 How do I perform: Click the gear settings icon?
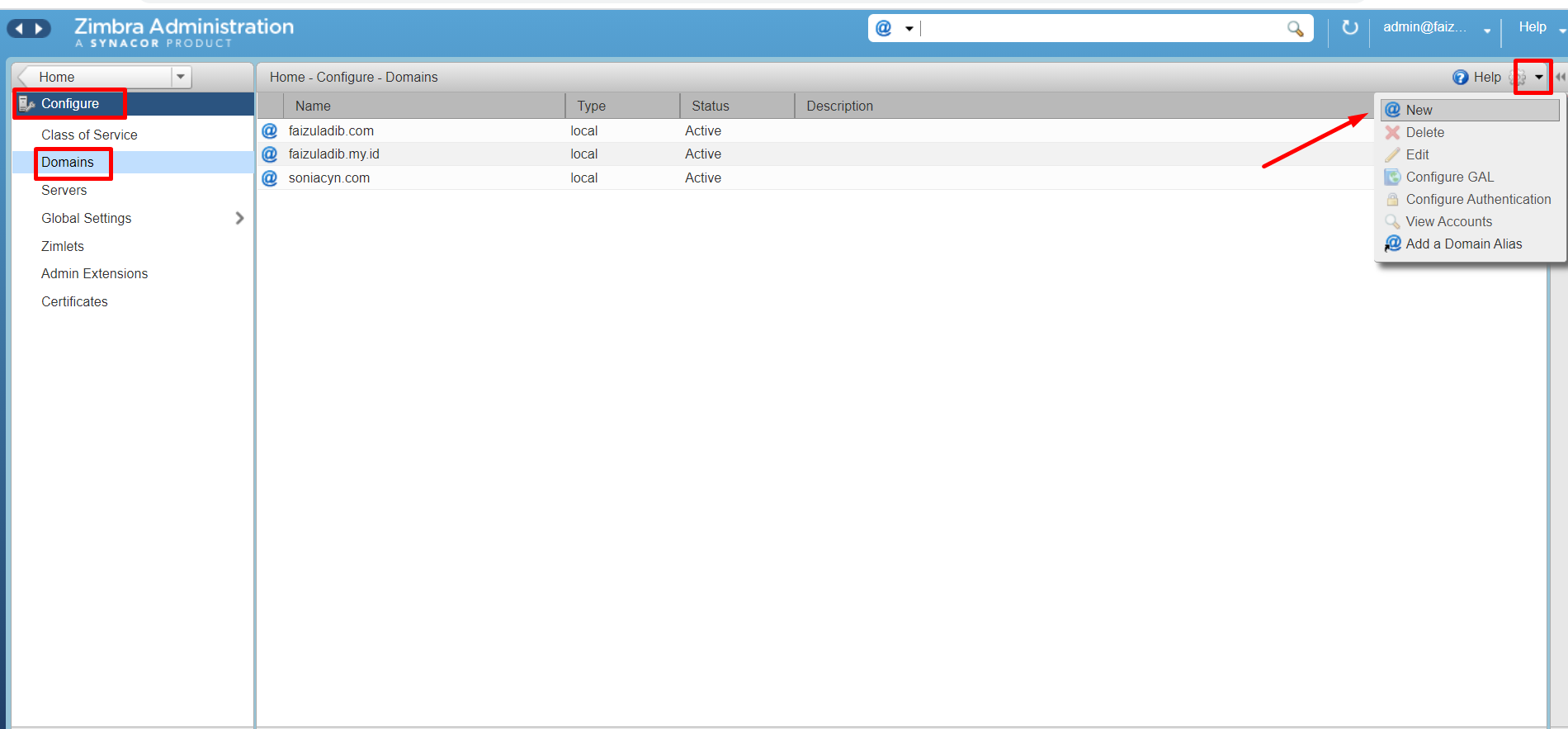tap(1519, 78)
